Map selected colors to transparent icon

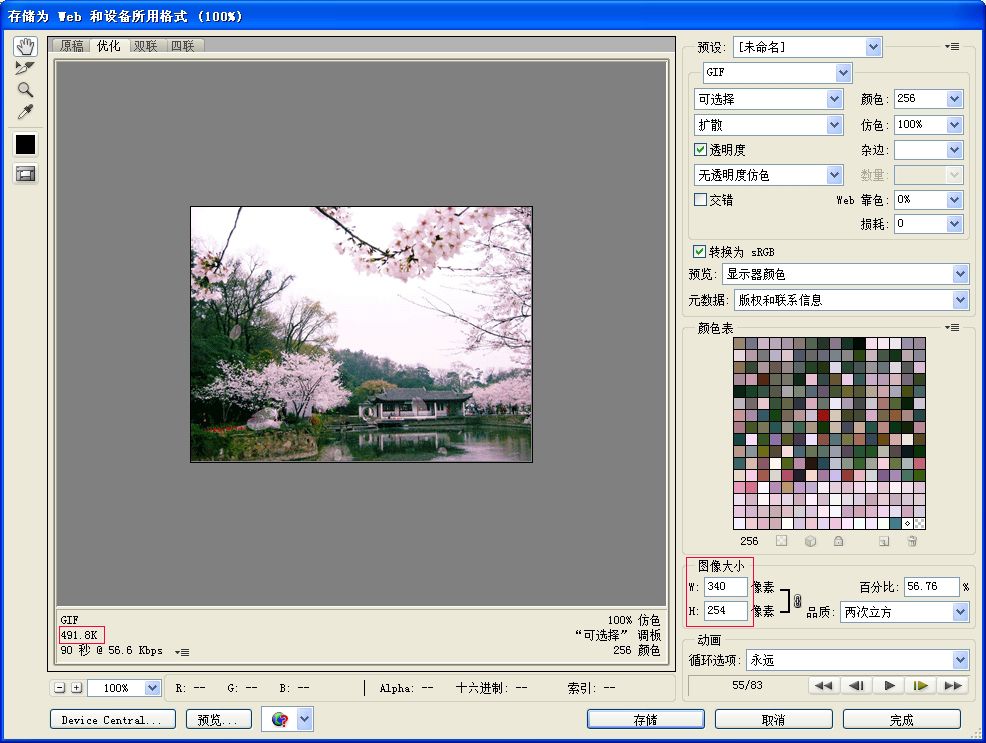[781, 541]
